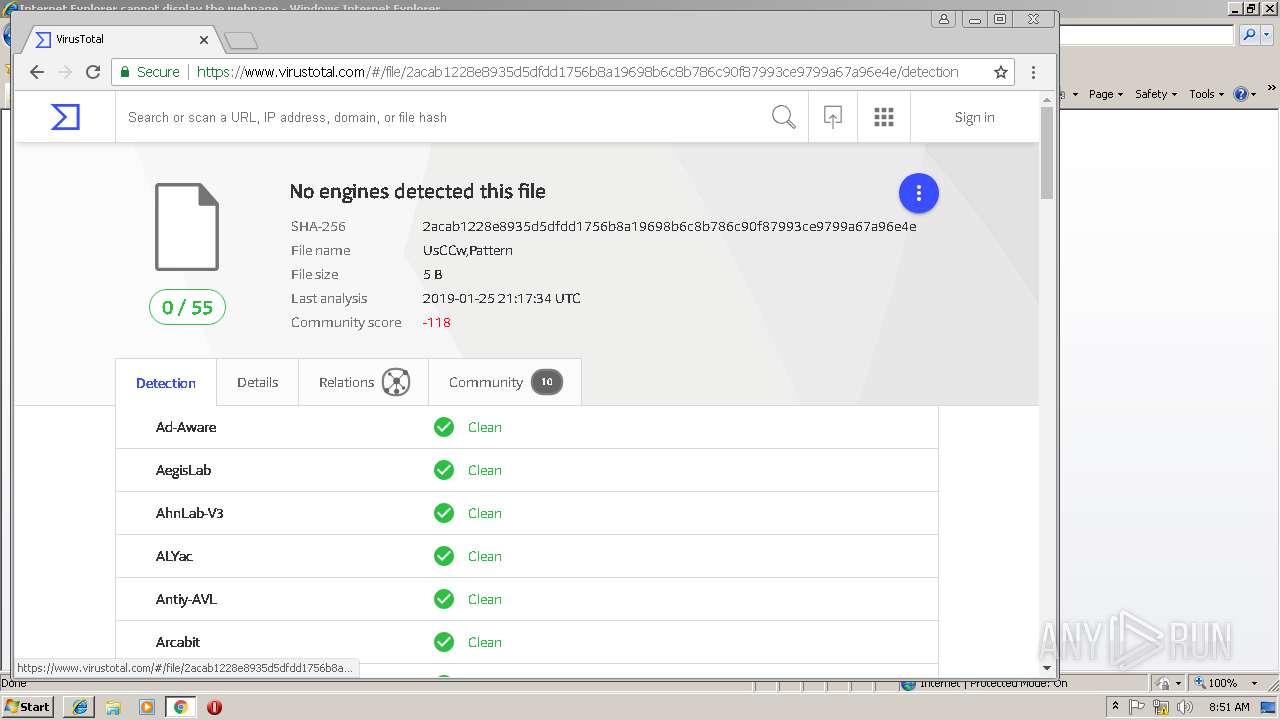
Task: Click the secure padlock icon
Action: tap(125, 72)
